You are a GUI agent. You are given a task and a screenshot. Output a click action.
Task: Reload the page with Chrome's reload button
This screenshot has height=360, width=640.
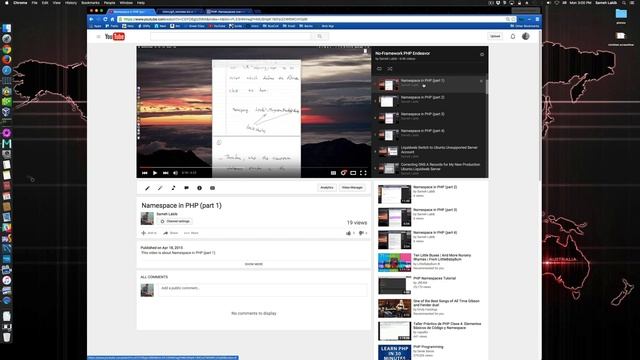click(x=105, y=19)
